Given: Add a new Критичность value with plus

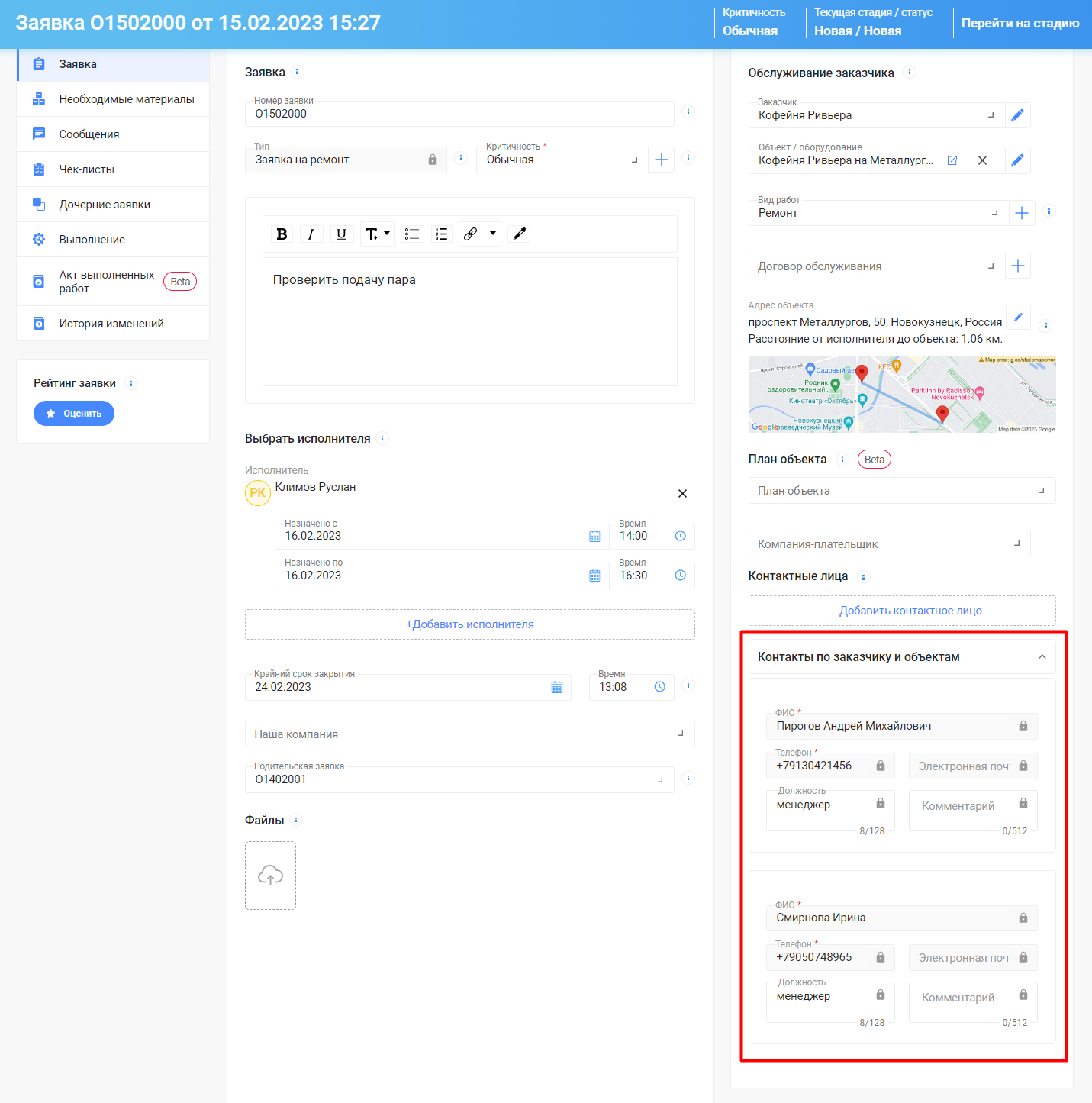Looking at the screenshot, I should [662, 160].
